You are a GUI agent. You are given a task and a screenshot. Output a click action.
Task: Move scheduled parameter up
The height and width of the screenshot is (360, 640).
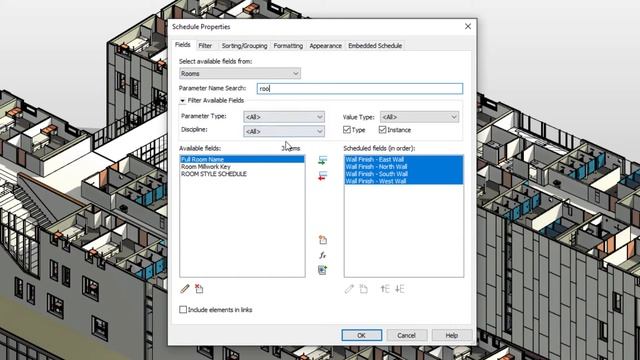385,289
